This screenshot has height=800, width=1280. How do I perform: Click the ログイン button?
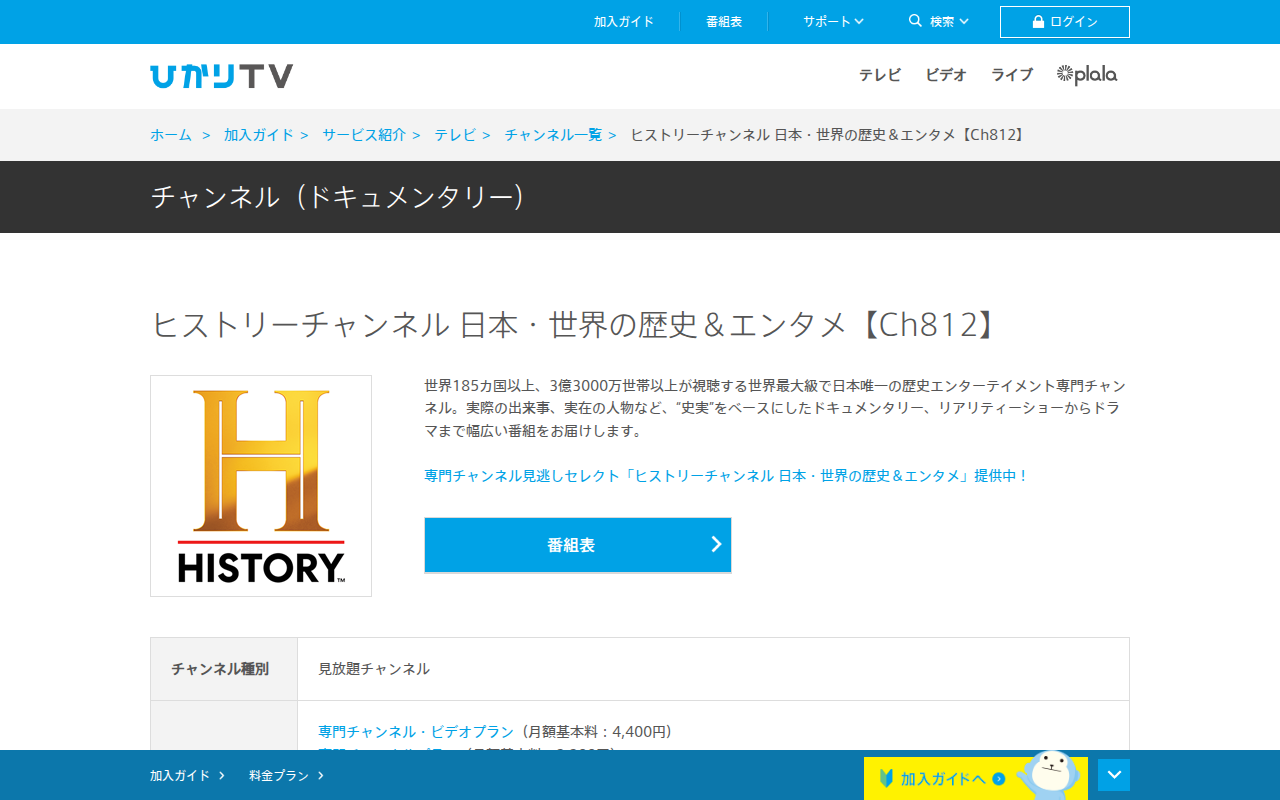click(1065, 22)
